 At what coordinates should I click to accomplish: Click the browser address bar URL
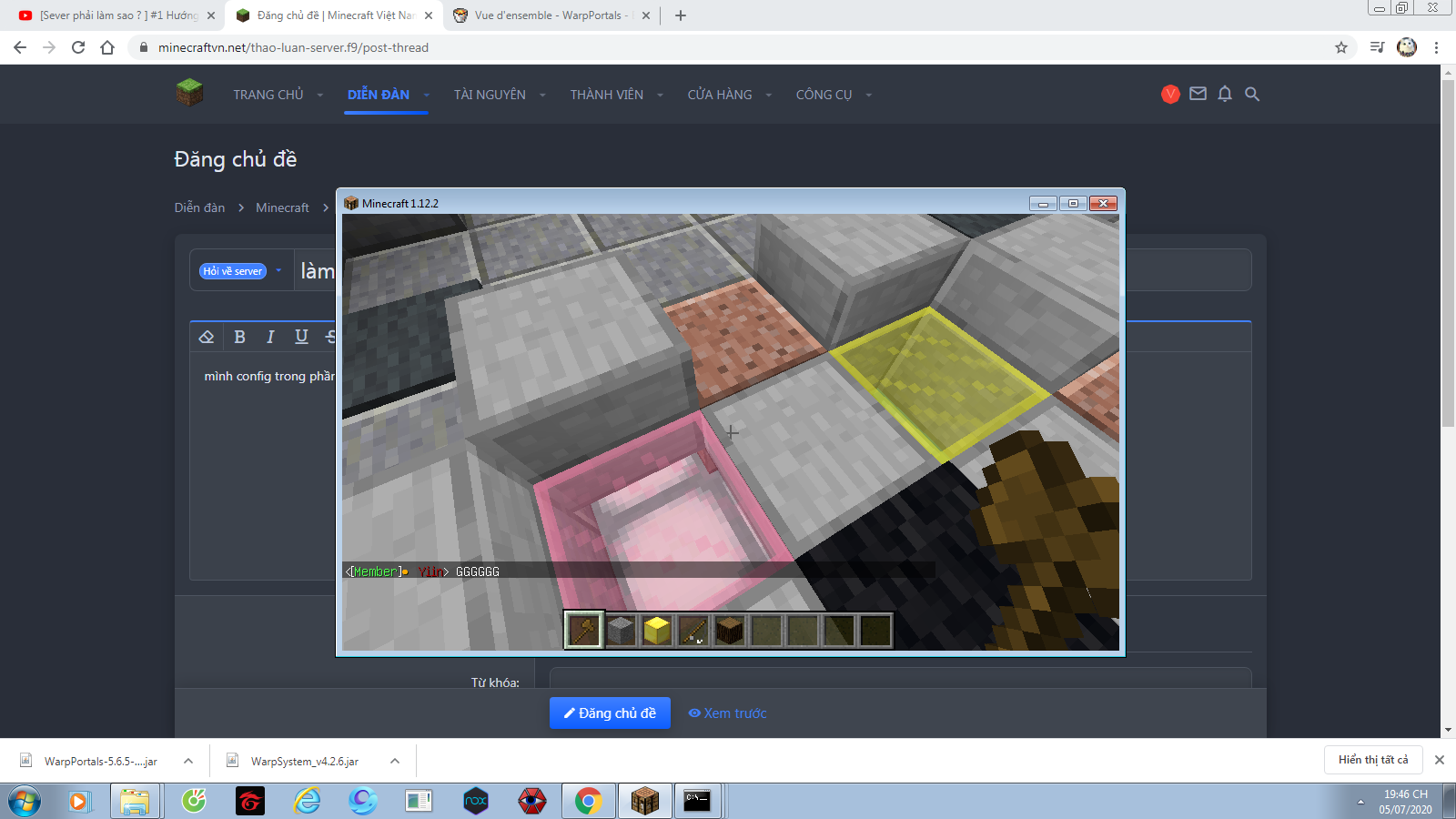coord(293,47)
